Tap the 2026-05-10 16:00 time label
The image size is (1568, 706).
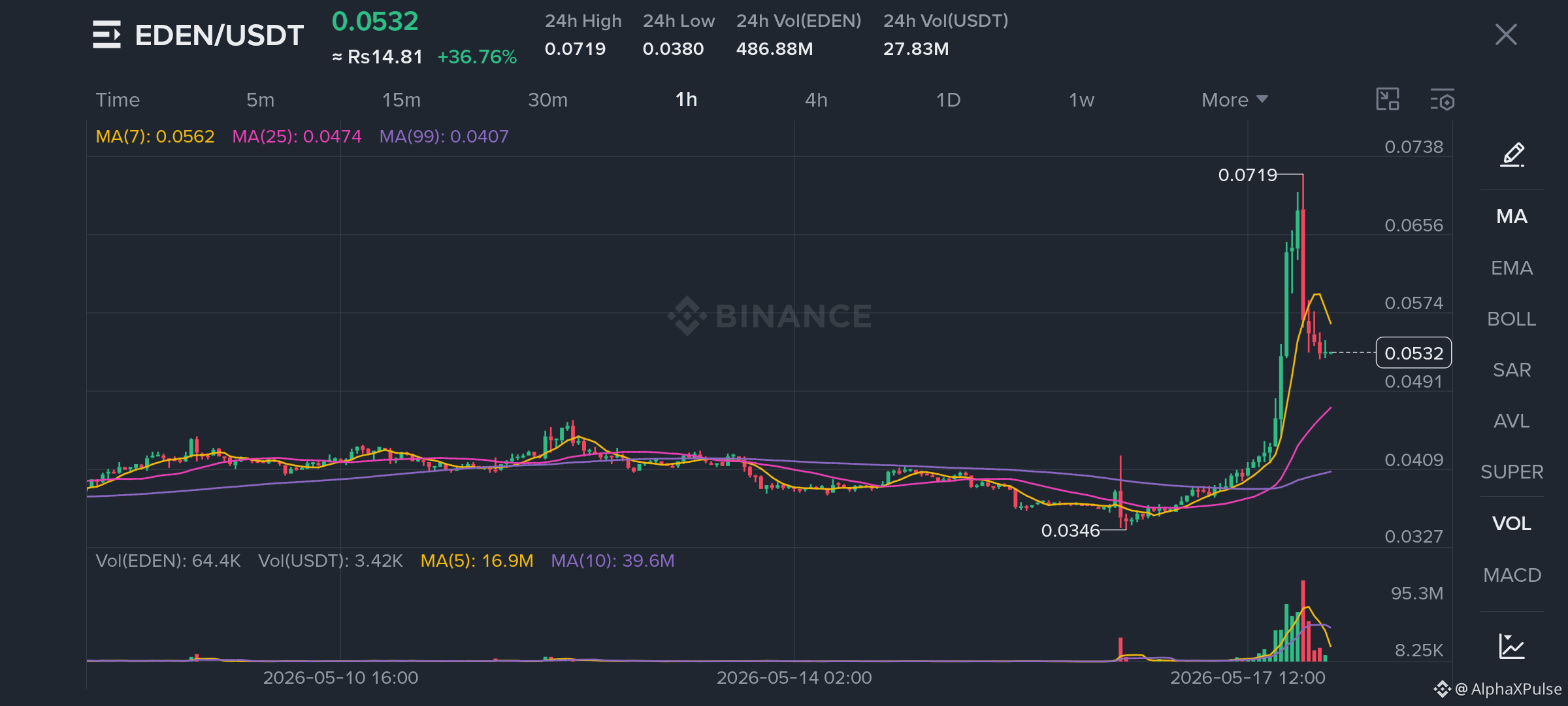(340, 678)
